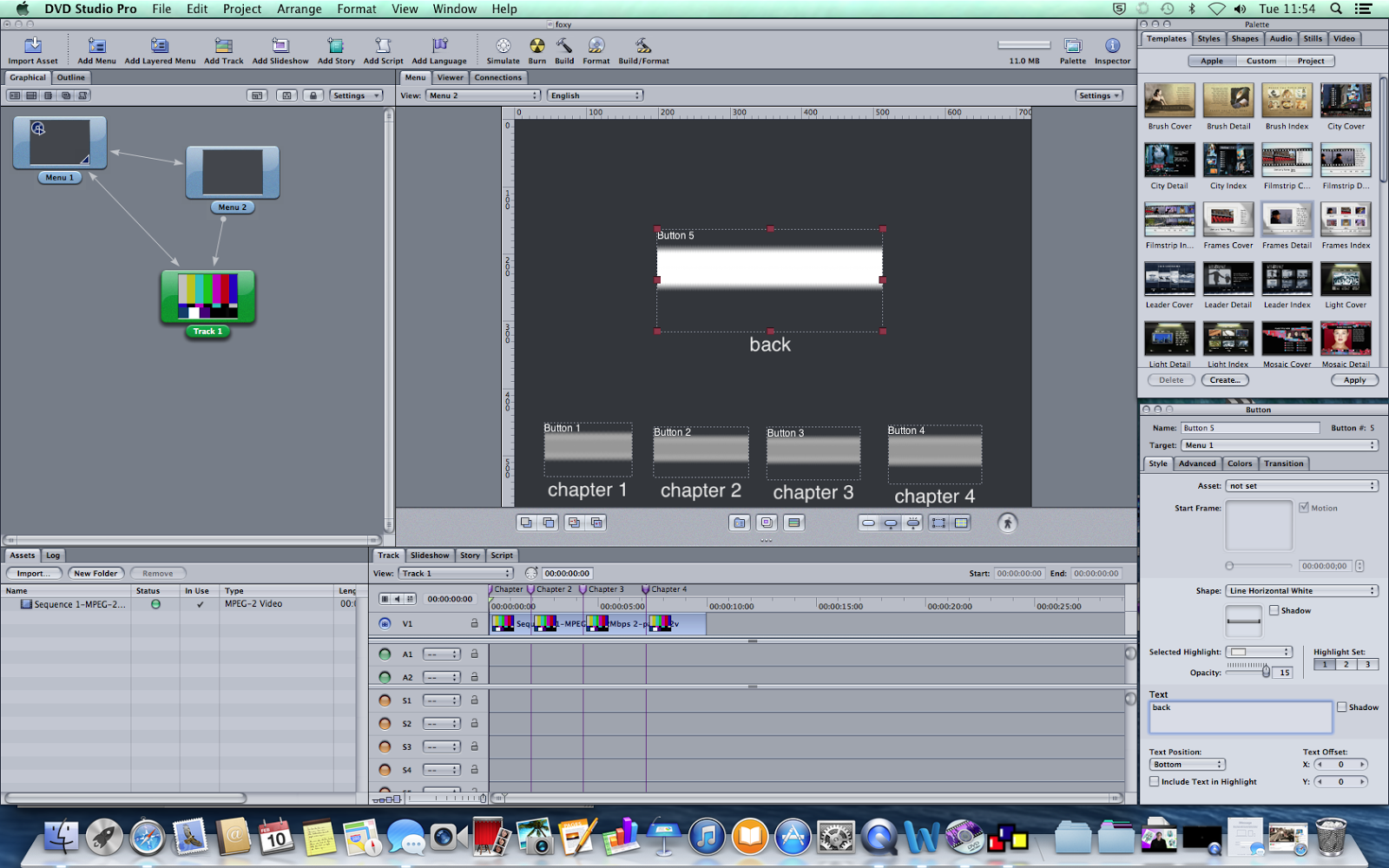1389x868 pixels.
Task: Click the Format toolbar icon
Action: pyautogui.click(x=596, y=45)
